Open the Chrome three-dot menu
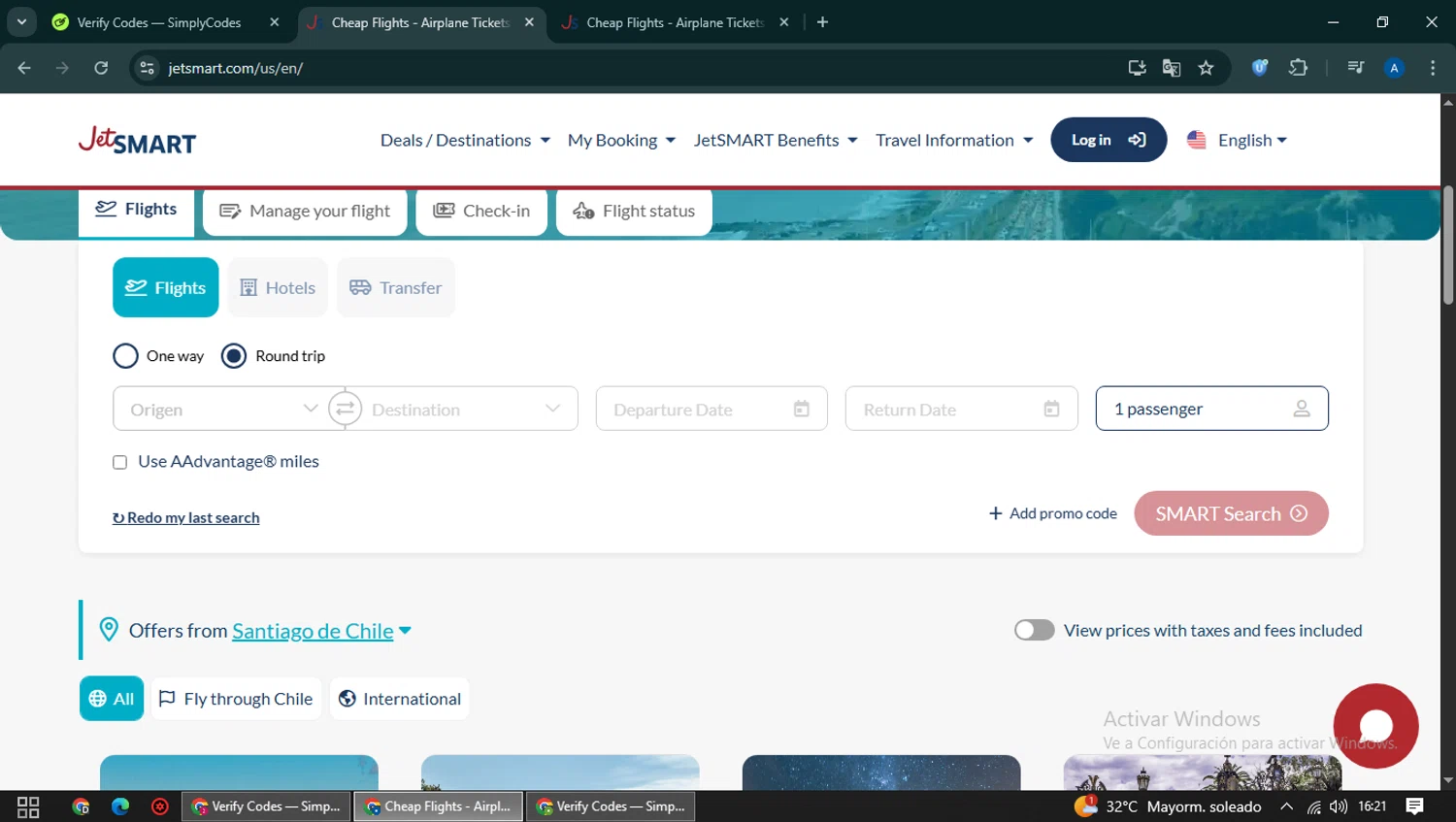1456x822 pixels. pyautogui.click(x=1433, y=68)
